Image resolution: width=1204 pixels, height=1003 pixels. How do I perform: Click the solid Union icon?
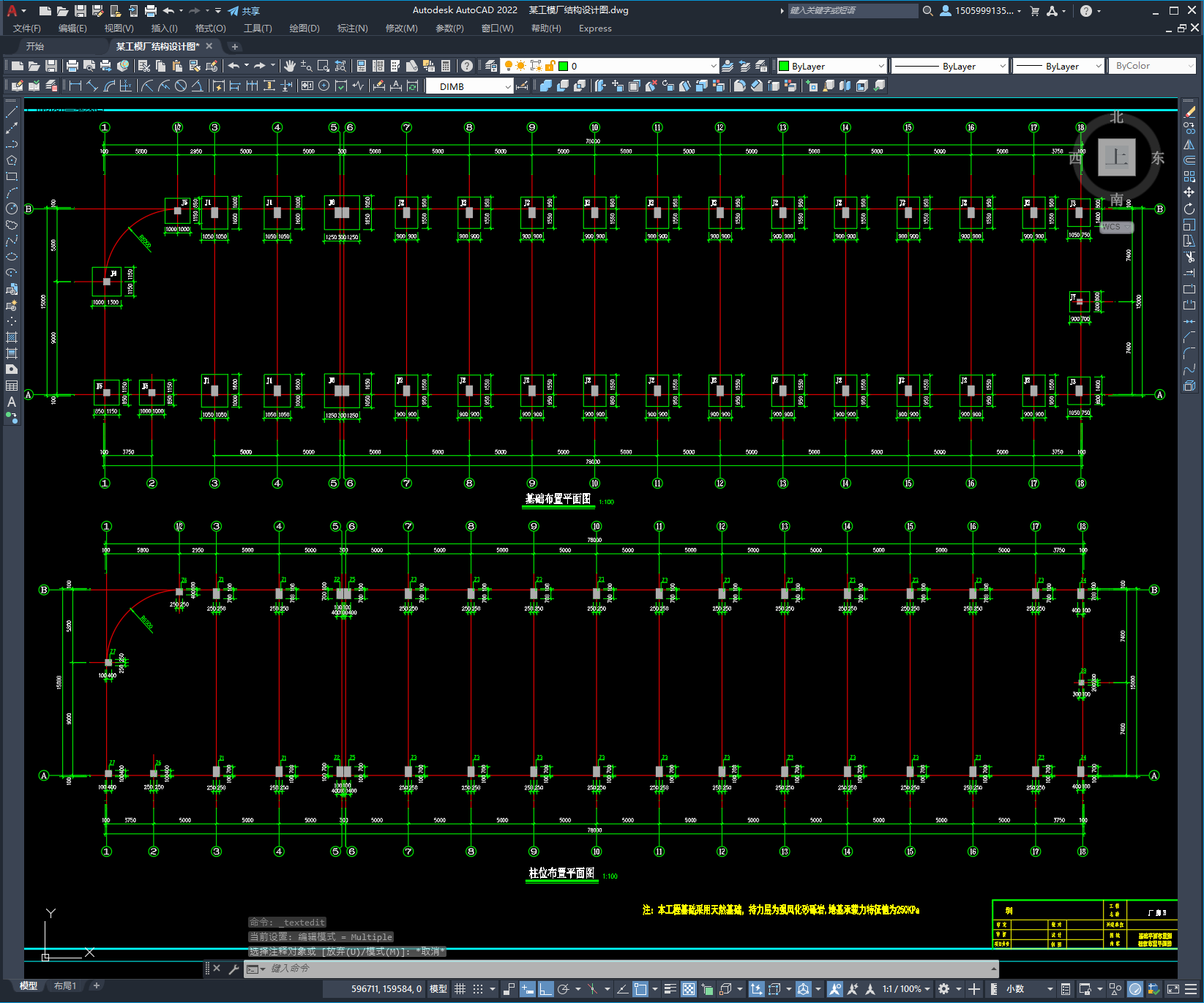[546, 86]
